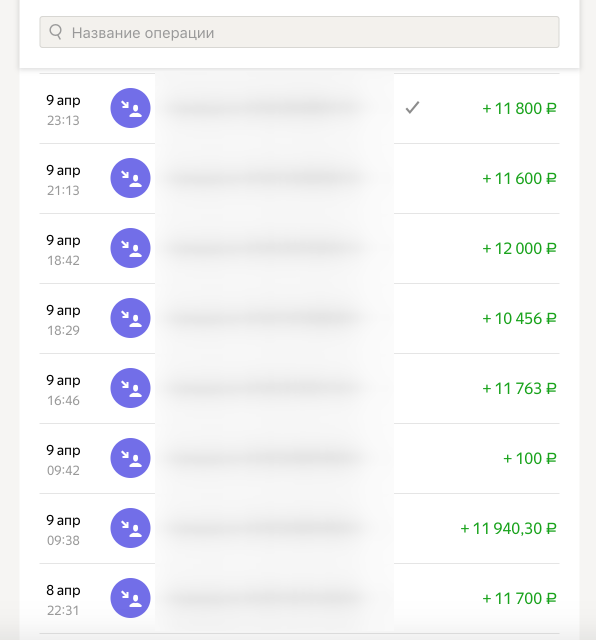Click the +11 763 ₽ amount
Viewport: 596px width, 640px height.
tap(519, 388)
